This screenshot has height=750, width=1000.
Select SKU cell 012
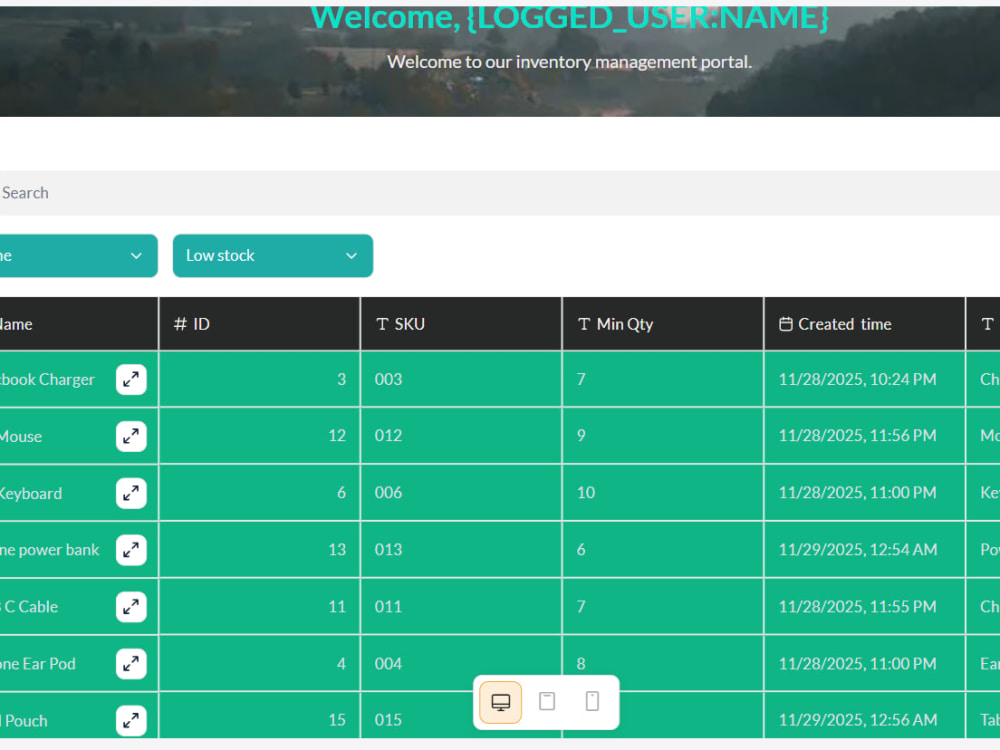tap(461, 436)
